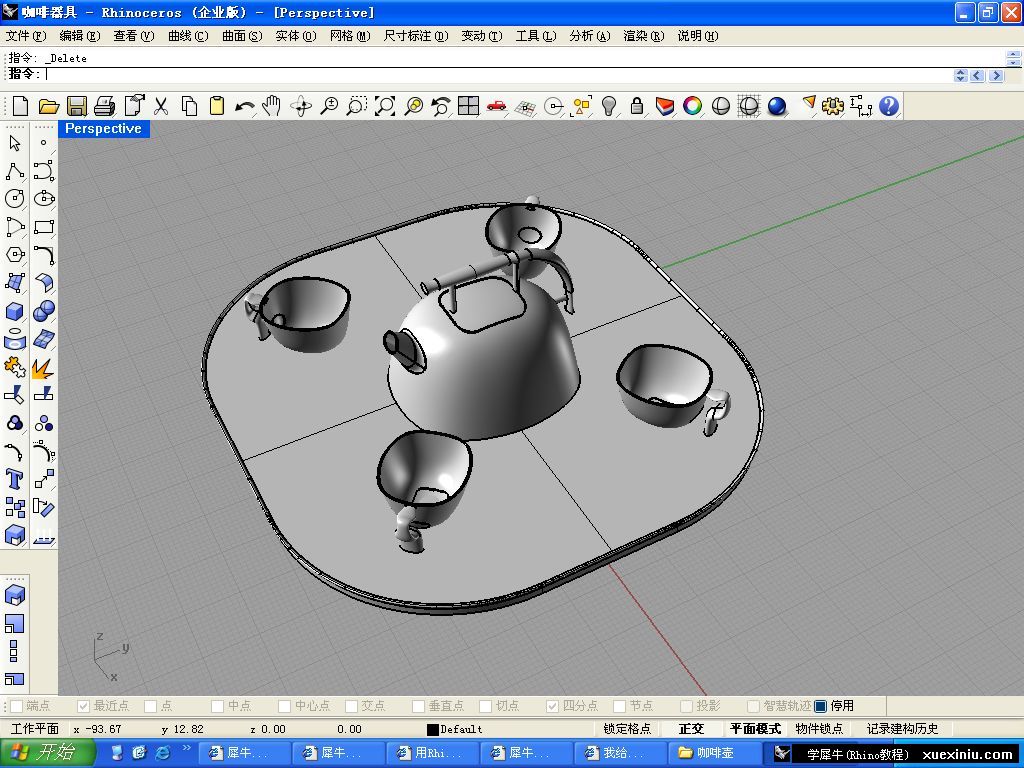
Task: Enable the 交点 object snap checkbox
Action: click(x=351, y=706)
